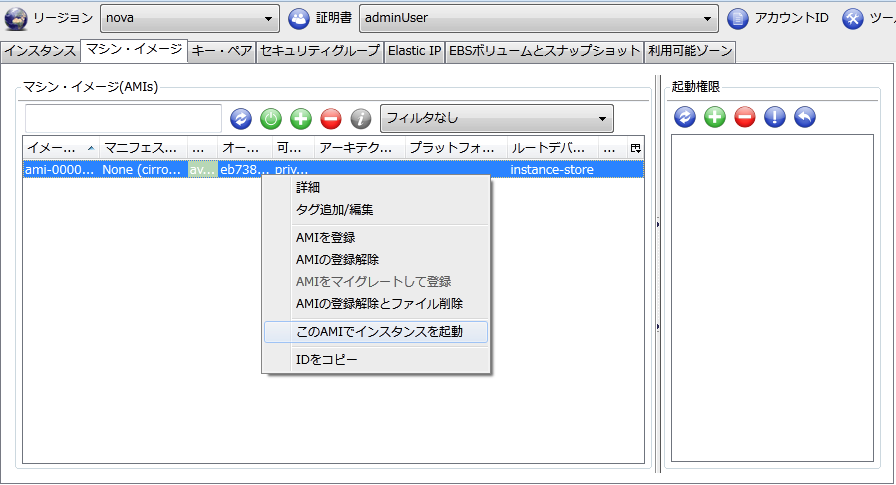Open the リージョン dropdown showing nova
Image resolution: width=896 pixels, height=485 pixels.
coord(189,18)
